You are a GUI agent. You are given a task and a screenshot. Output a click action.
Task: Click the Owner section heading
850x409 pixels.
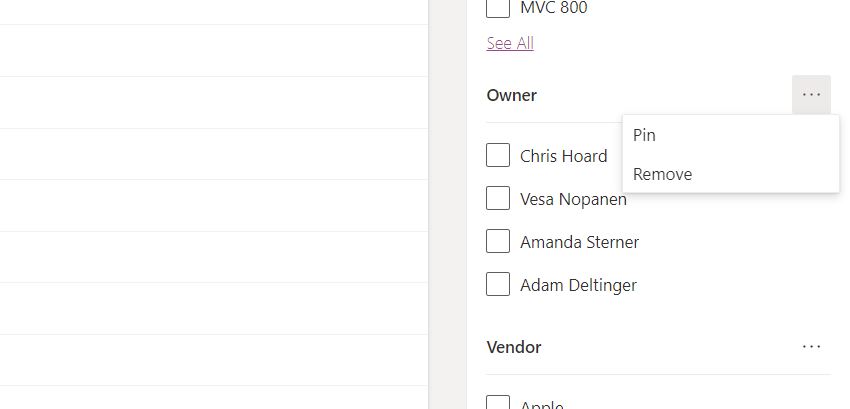(512, 95)
